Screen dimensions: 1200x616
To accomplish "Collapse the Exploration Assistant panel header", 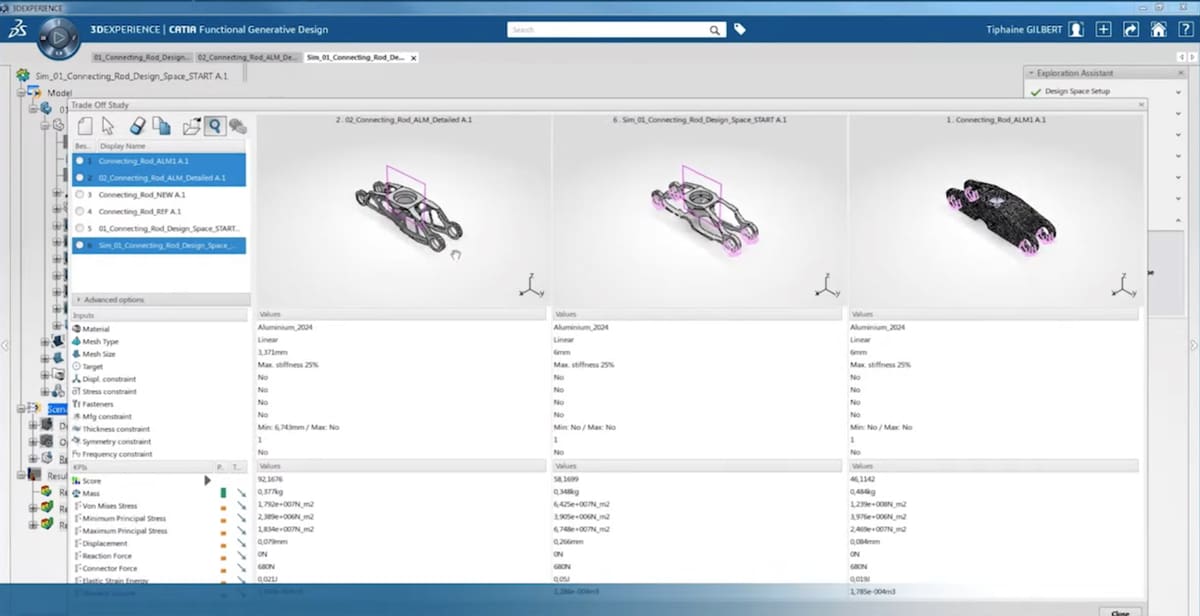I will click(1031, 73).
